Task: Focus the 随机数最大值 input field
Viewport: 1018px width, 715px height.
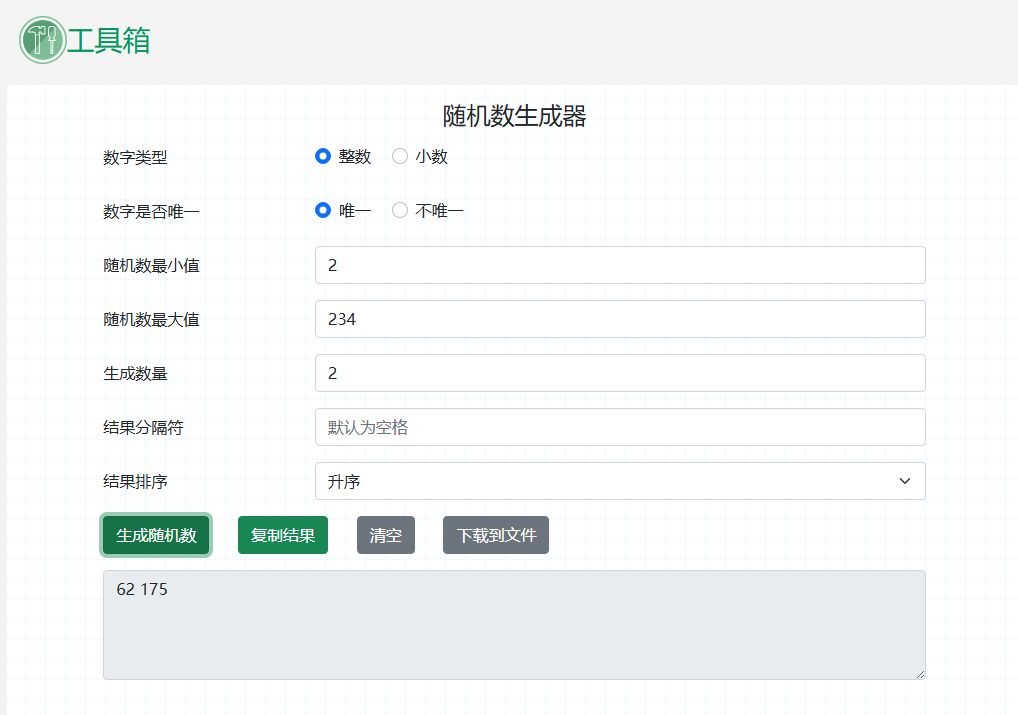Action: tap(620, 319)
